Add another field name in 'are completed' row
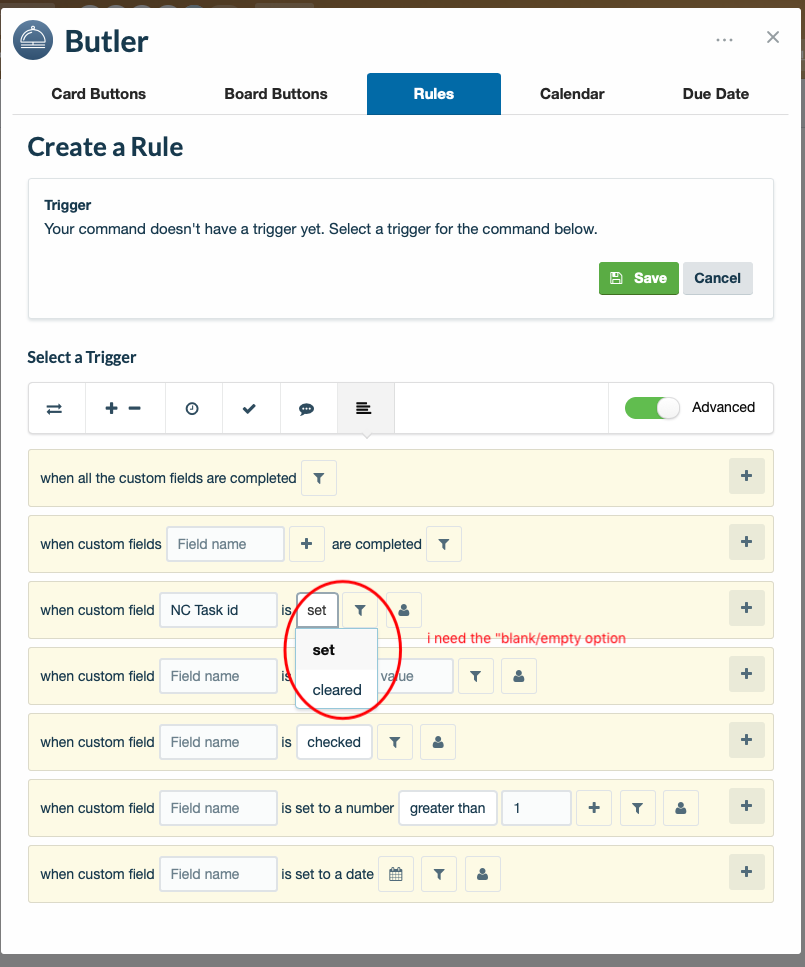The width and height of the screenshot is (805, 967). click(x=307, y=544)
